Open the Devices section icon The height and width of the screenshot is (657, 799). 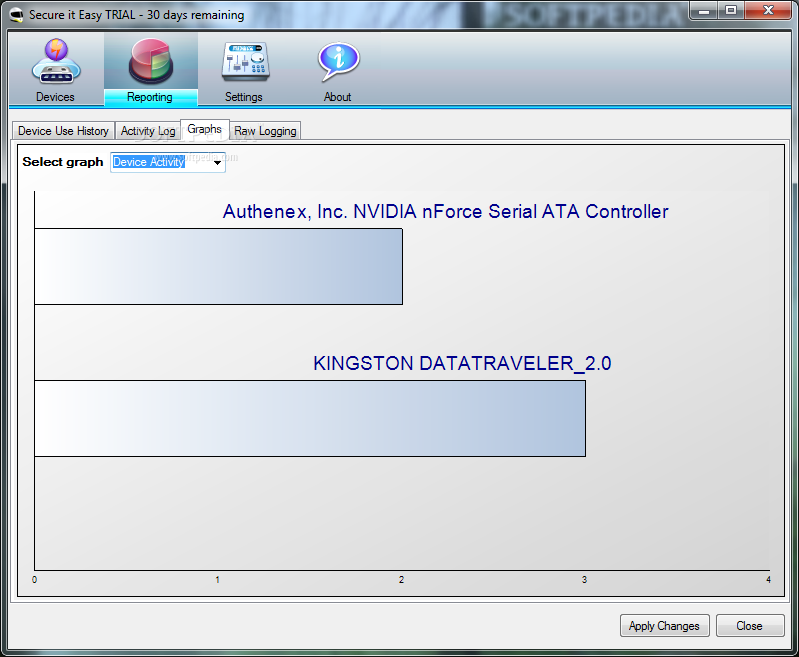tap(56, 62)
